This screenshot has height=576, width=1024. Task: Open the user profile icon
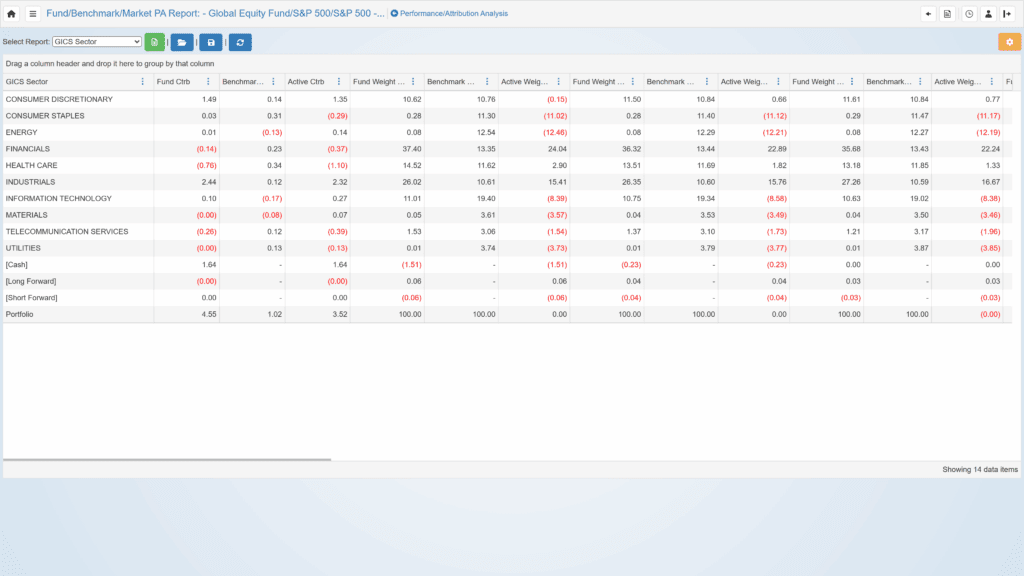(x=988, y=14)
